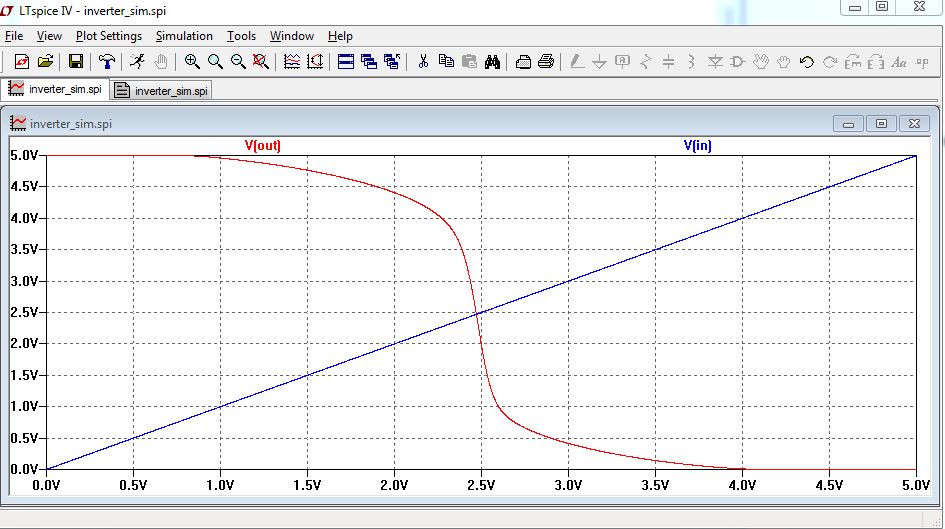Click the Autorange plot icon

292,62
